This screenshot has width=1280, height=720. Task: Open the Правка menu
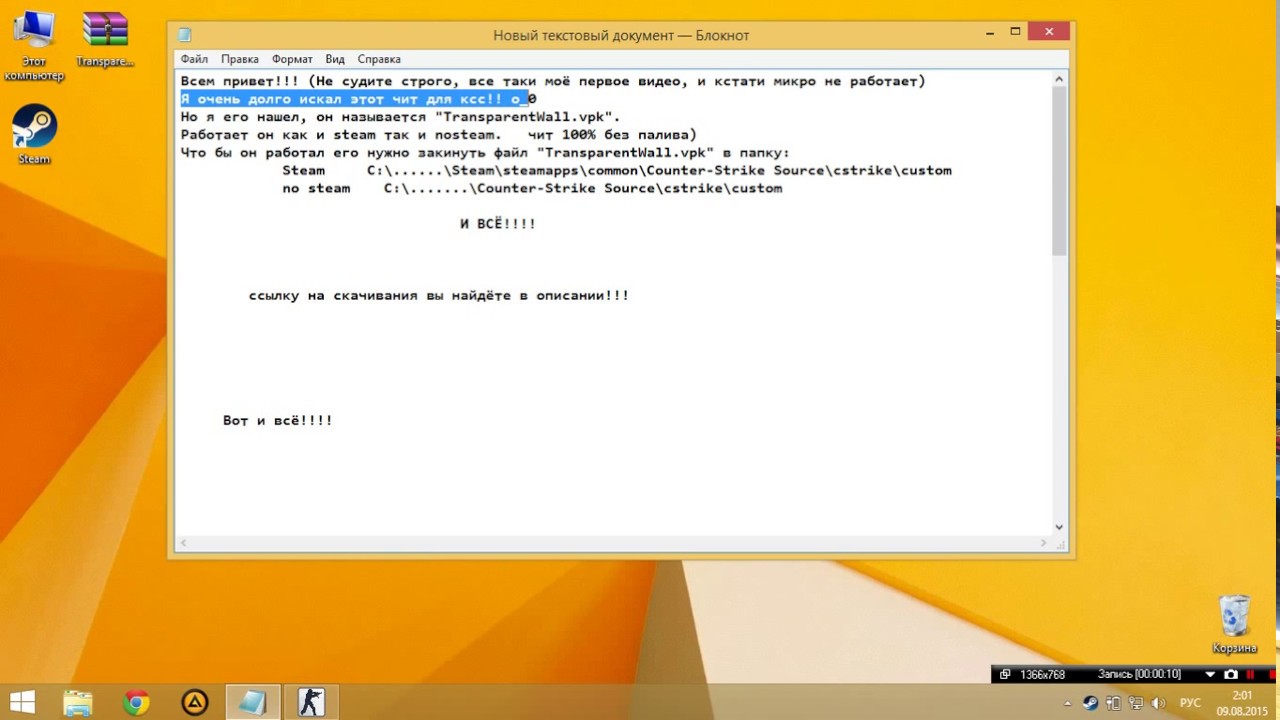(240, 59)
